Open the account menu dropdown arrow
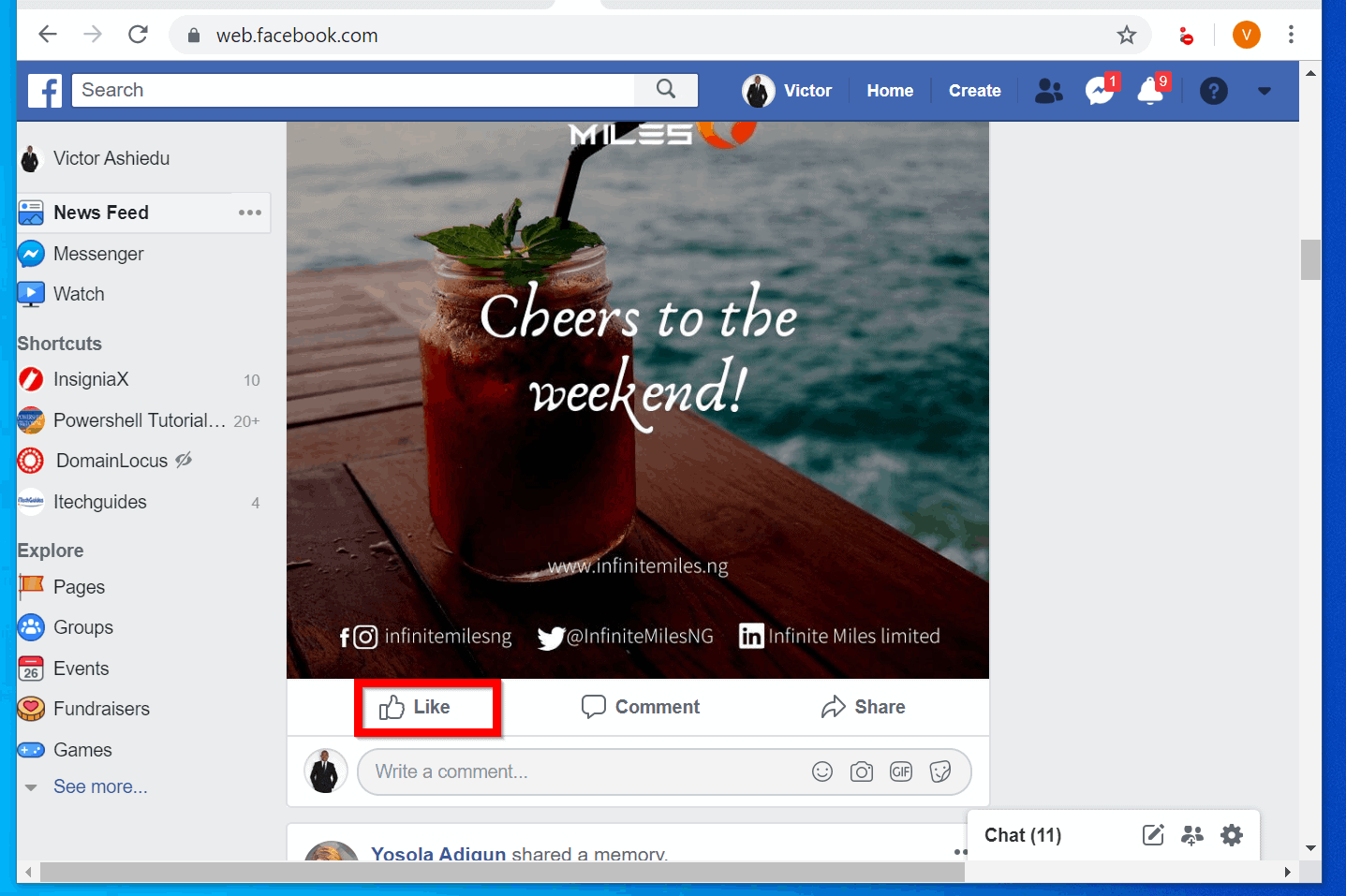 (1265, 91)
